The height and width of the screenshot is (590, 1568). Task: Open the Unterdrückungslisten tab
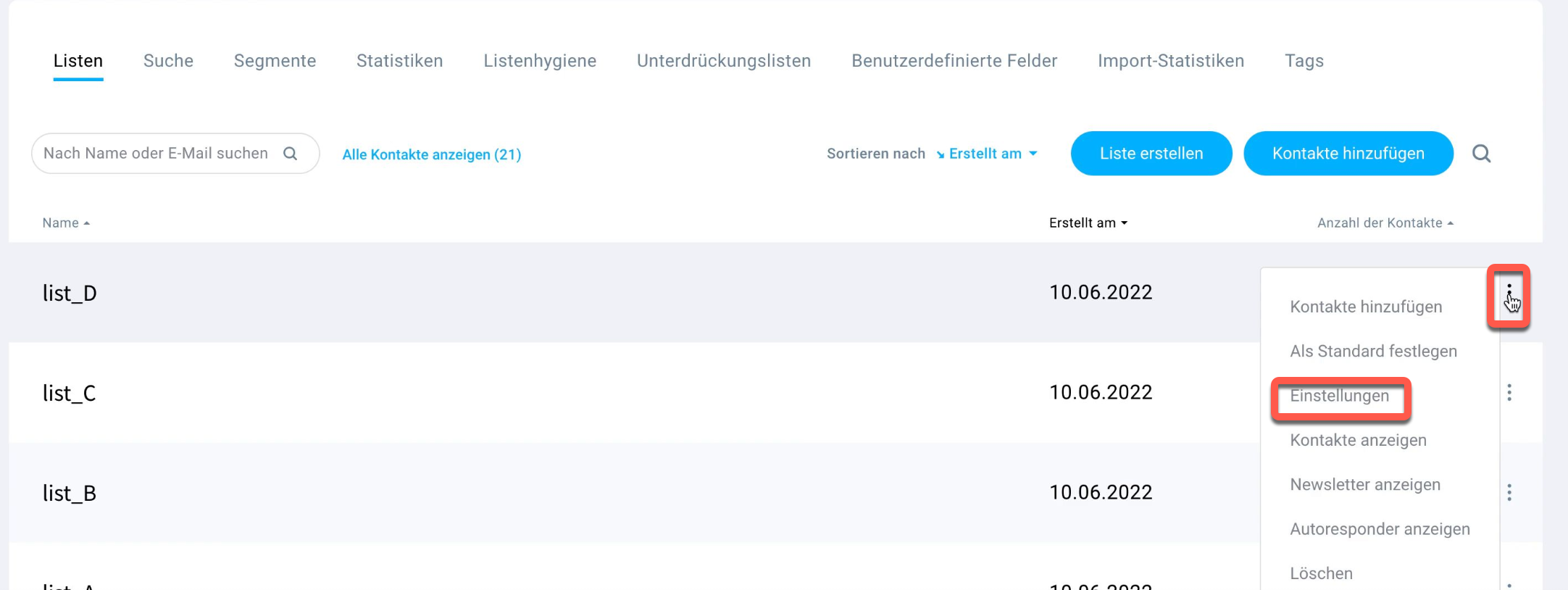click(x=724, y=61)
